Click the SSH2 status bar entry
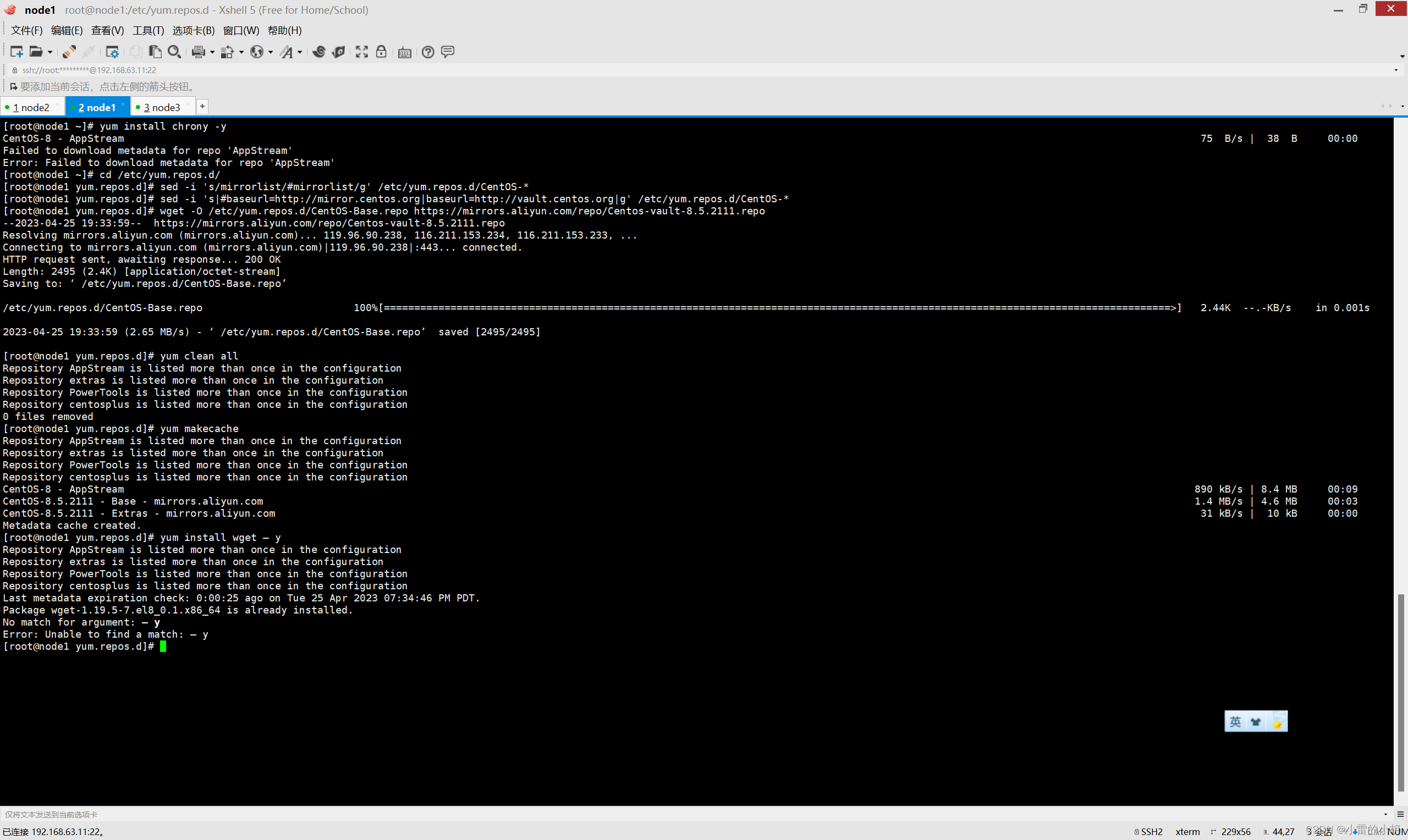Viewport: 1408px width, 840px height. click(x=1148, y=832)
